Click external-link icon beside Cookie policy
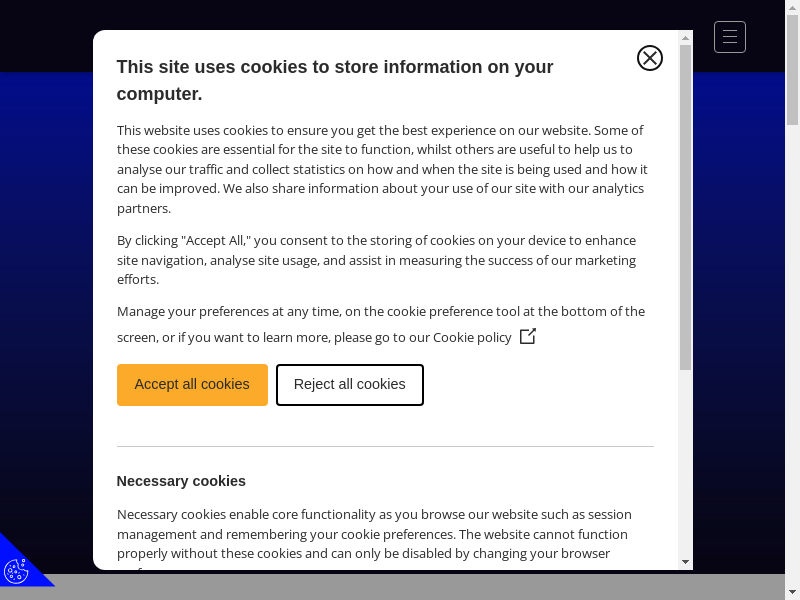The image size is (800, 600). click(x=528, y=336)
